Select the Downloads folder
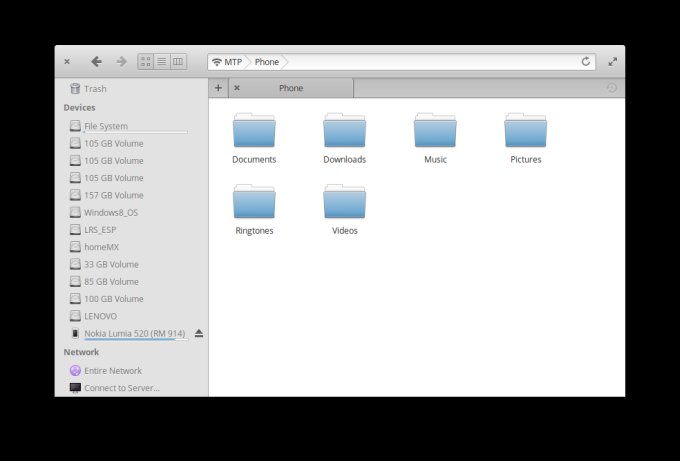This screenshot has height=461, width=680. 344,139
